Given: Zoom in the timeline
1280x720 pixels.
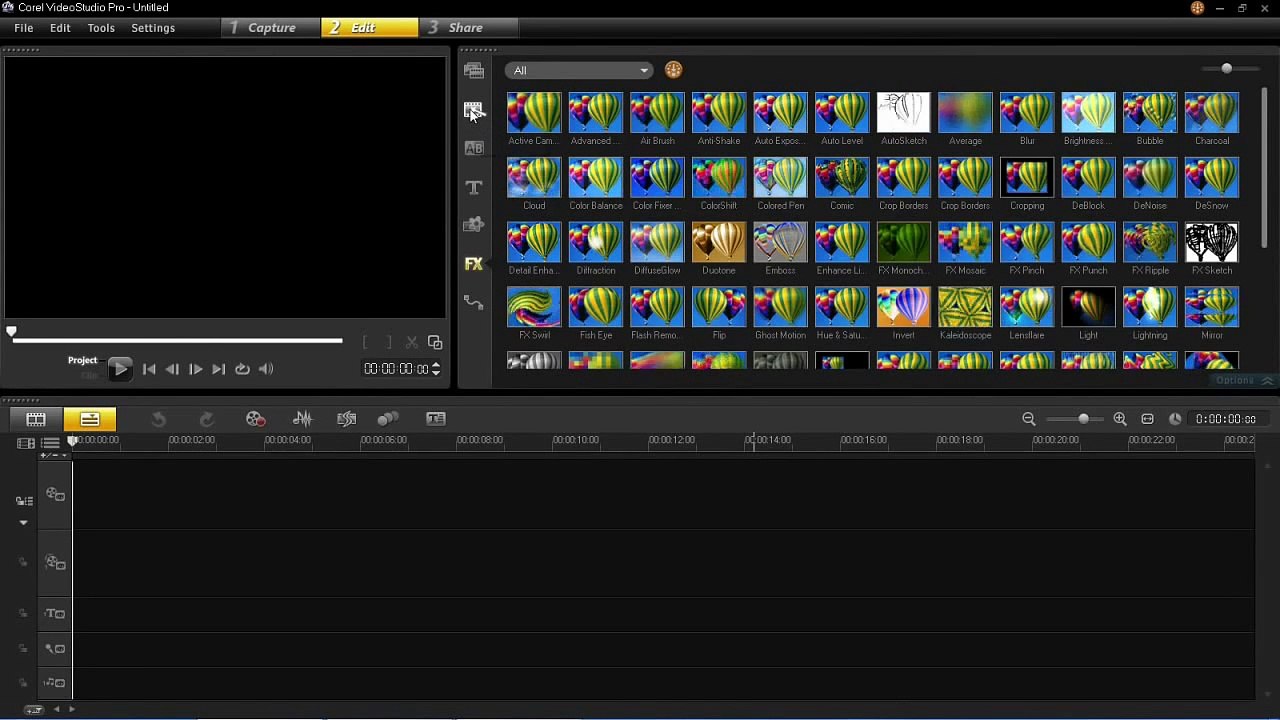Looking at the screenshot, I should [x=1120, y=419].
